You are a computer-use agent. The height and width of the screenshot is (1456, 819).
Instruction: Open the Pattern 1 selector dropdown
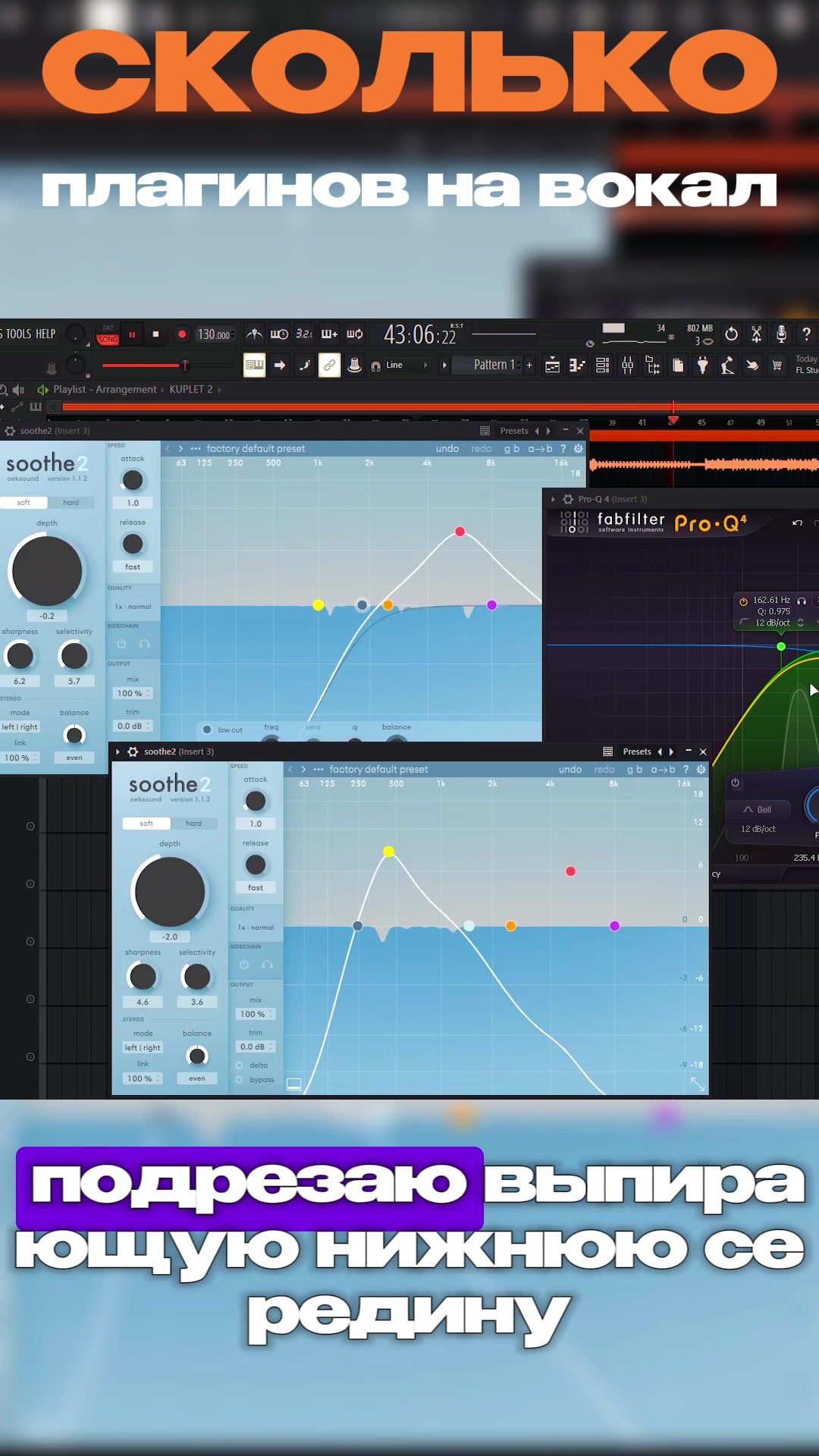(493, 365)
